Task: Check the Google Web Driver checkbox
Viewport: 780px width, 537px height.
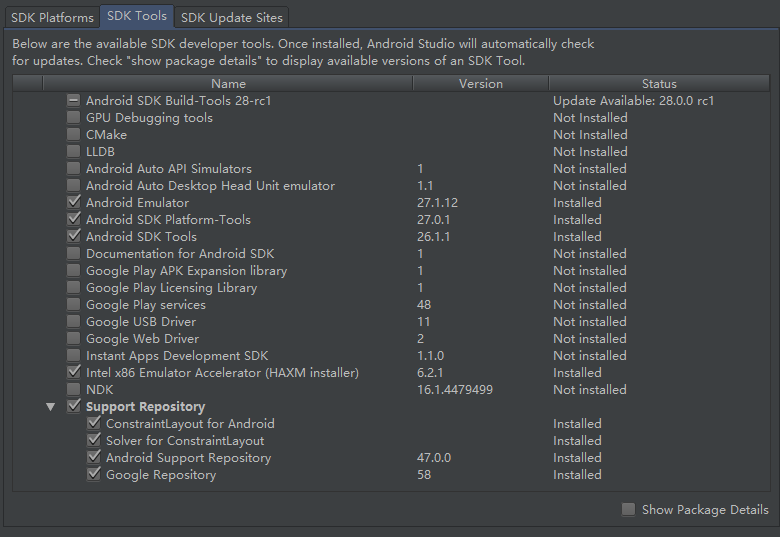Action: click(x=74, y=339)
